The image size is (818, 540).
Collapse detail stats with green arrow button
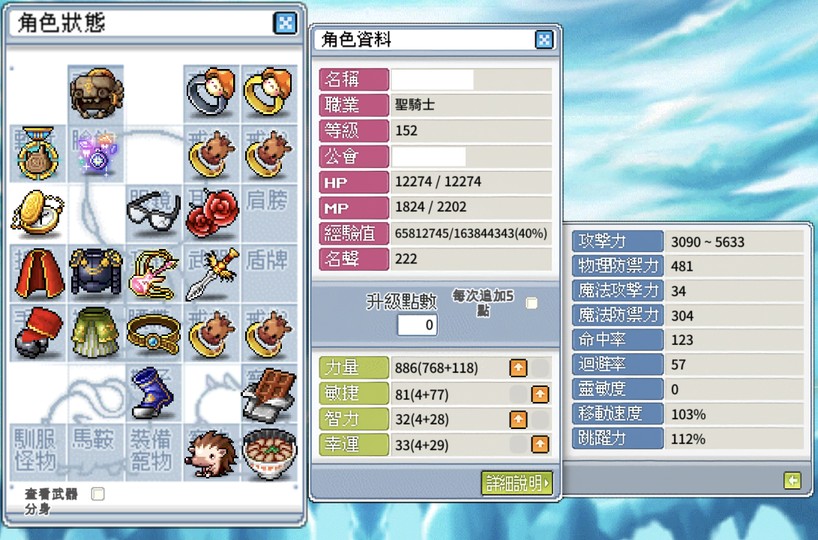pyautogui.click(x=792, y=480)
